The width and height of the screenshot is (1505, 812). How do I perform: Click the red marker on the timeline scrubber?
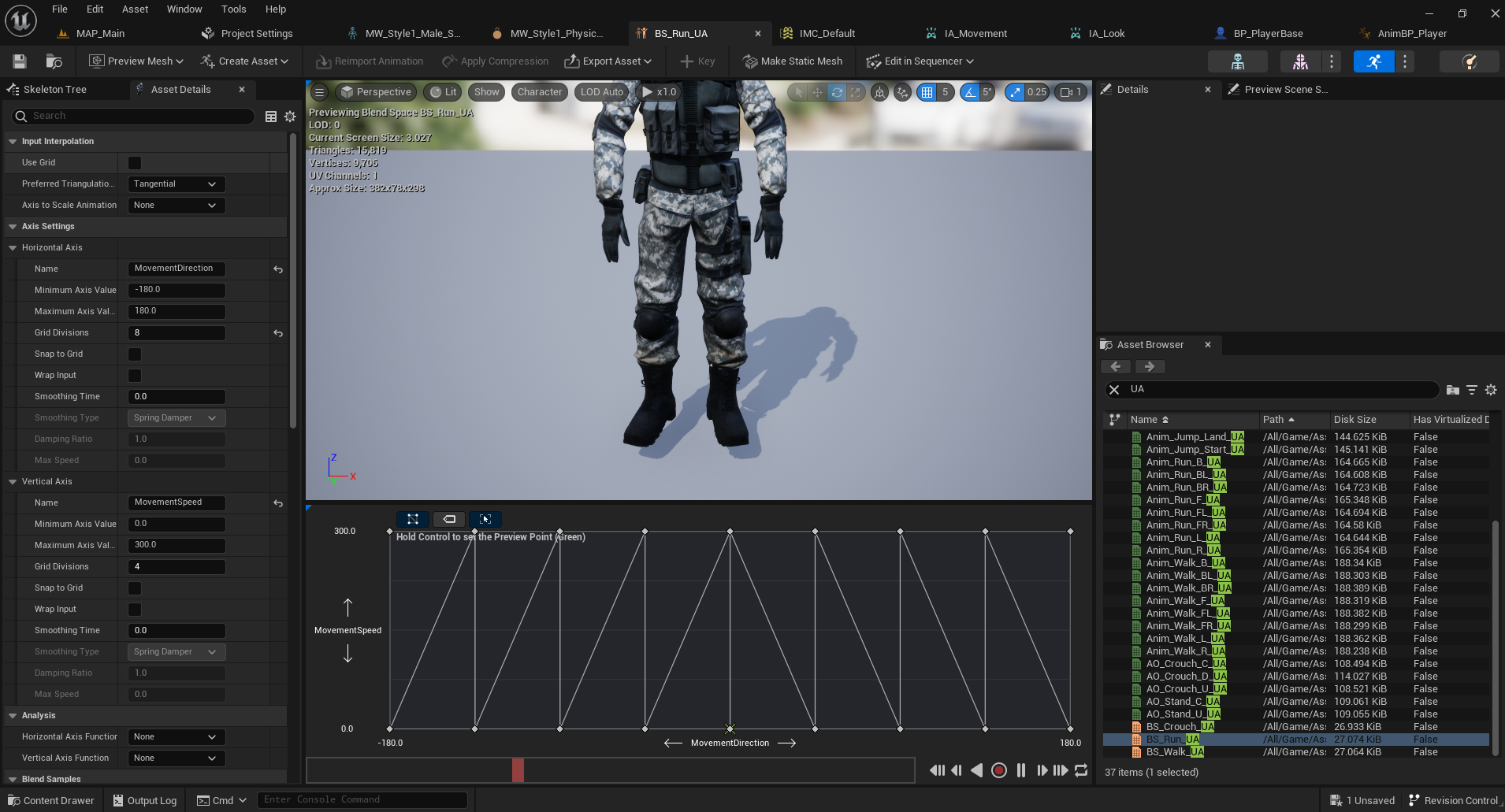(x=518, y=770)
